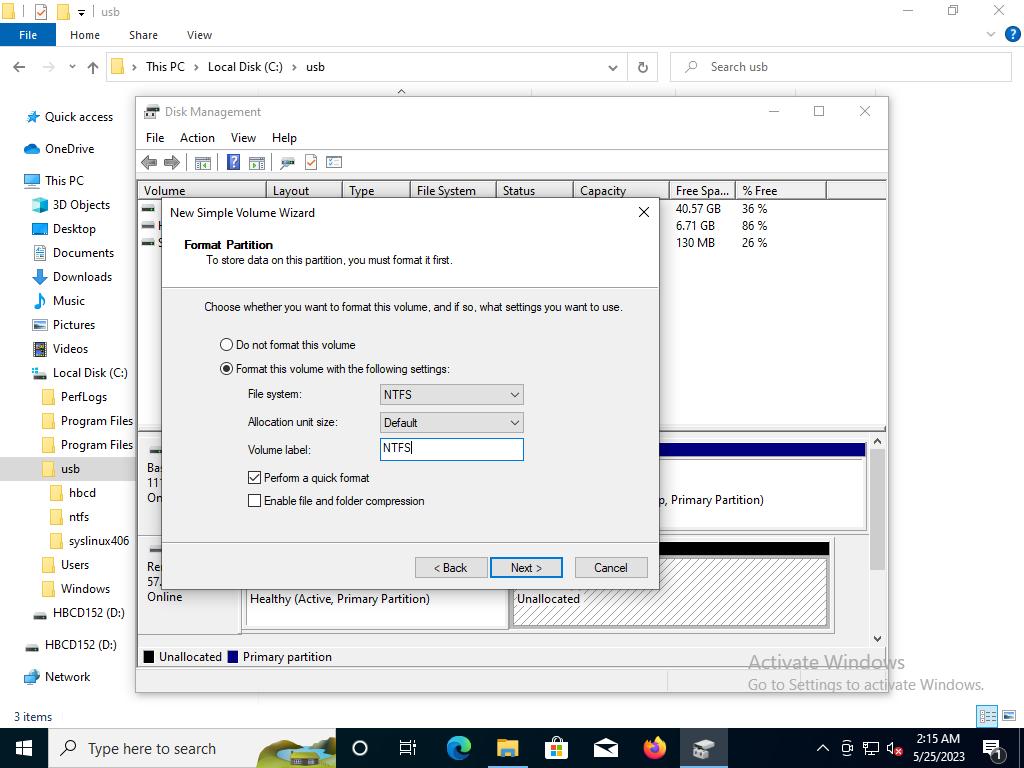Enable file and folder compression checkbox
The image size is (1024, 768).
(255, 501)
